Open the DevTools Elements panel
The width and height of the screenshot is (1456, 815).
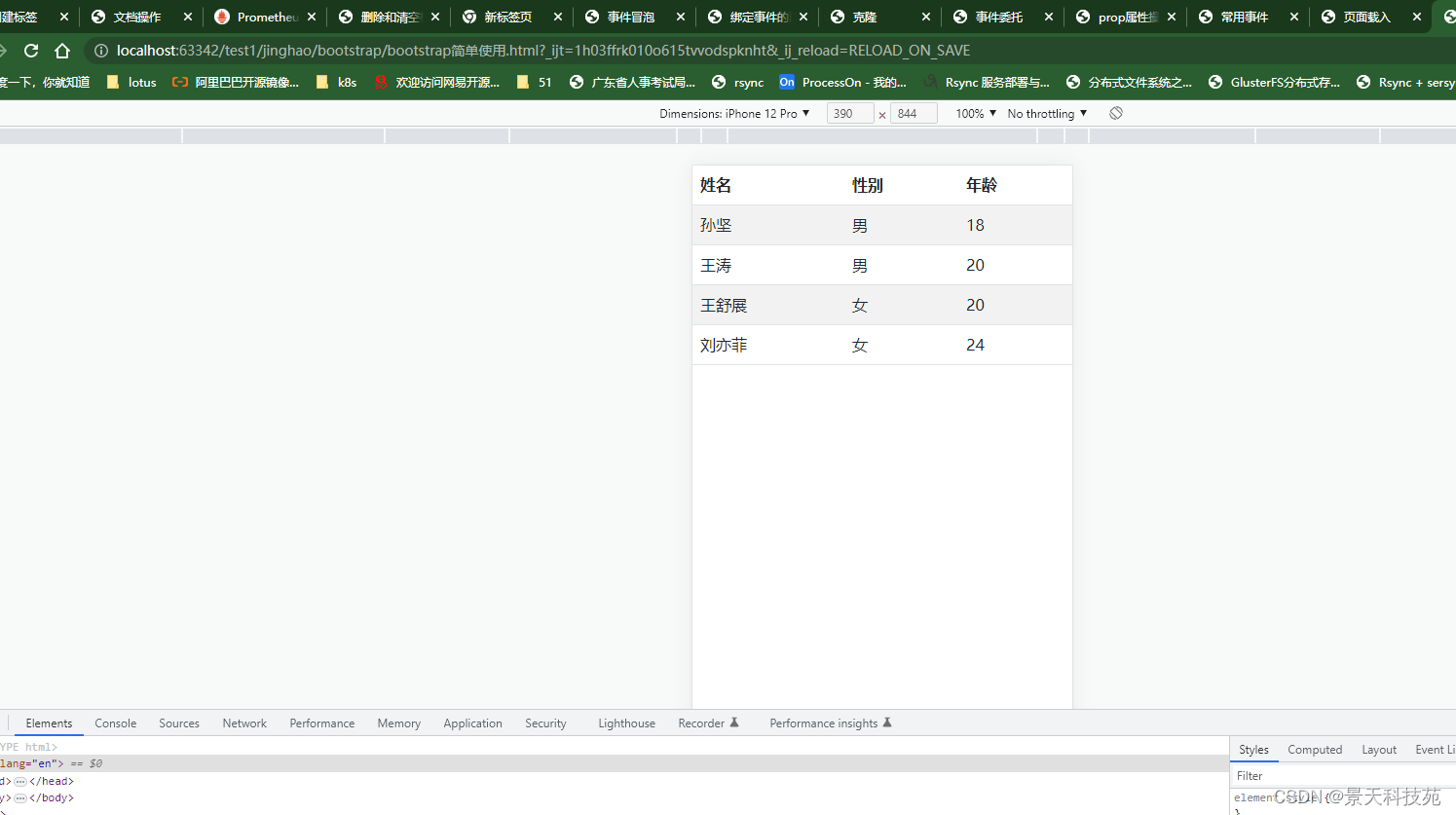tap(49, 723)
